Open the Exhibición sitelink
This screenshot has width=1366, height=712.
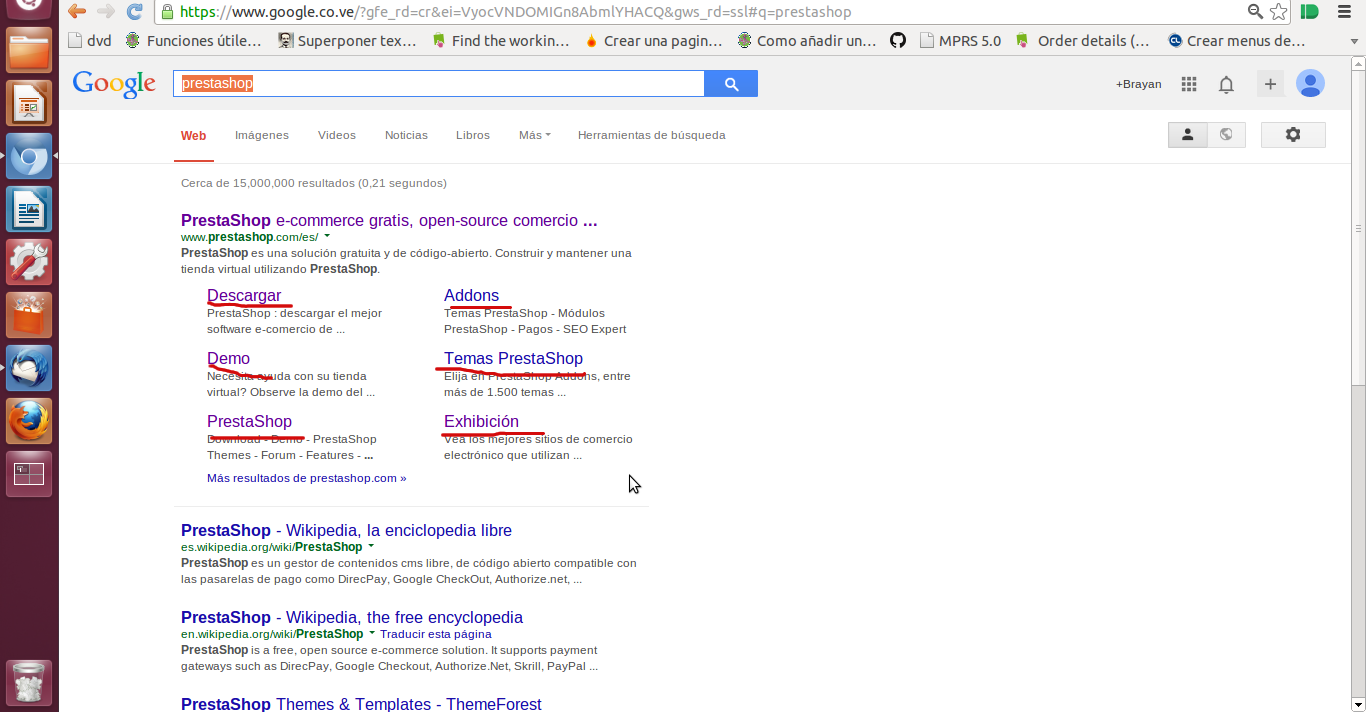481,421
